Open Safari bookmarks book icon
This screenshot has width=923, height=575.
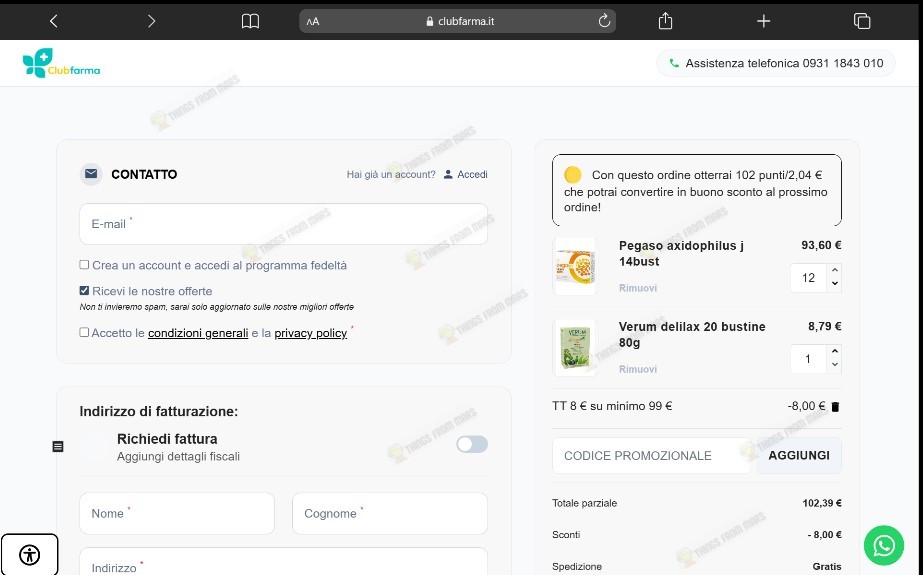coord(250,22)
